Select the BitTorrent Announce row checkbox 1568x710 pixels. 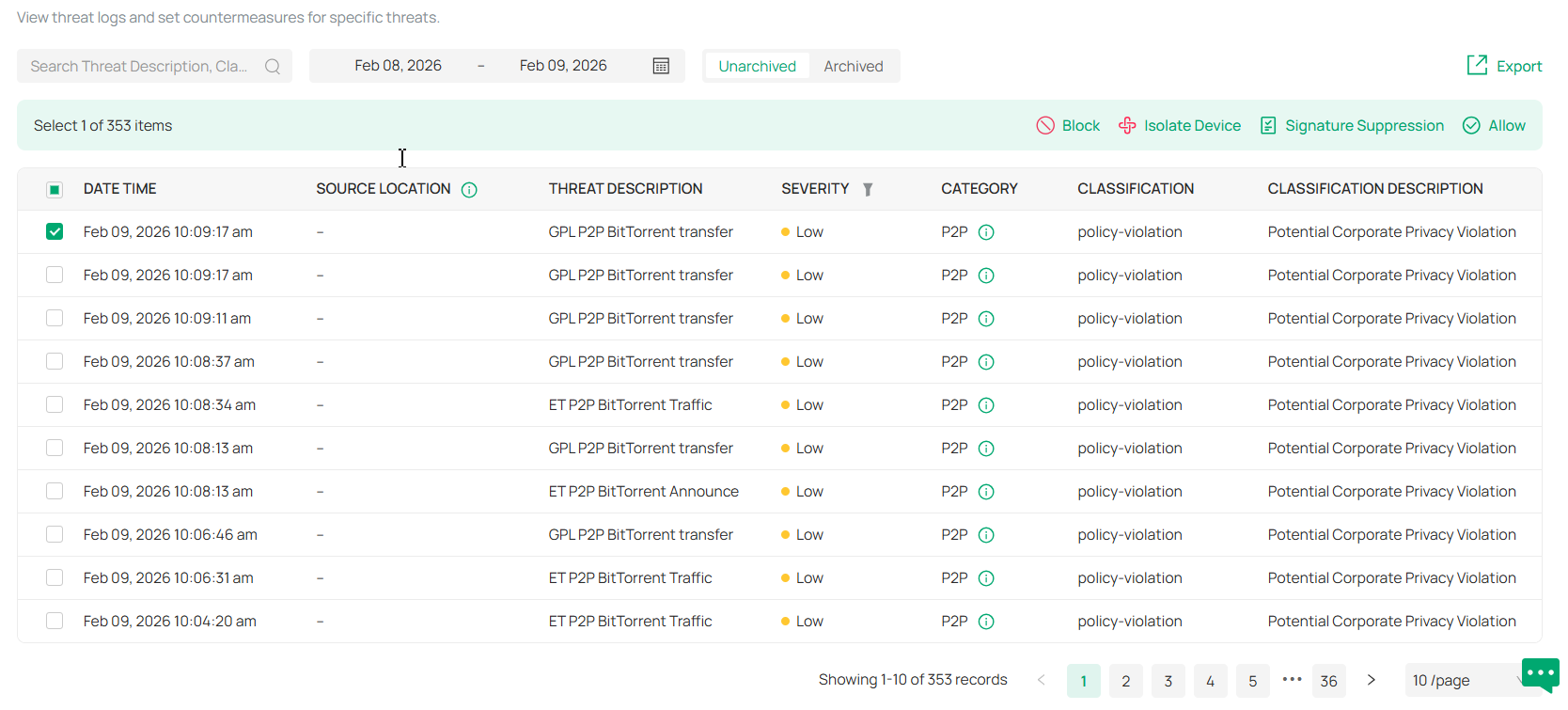[x=55, y=491]
